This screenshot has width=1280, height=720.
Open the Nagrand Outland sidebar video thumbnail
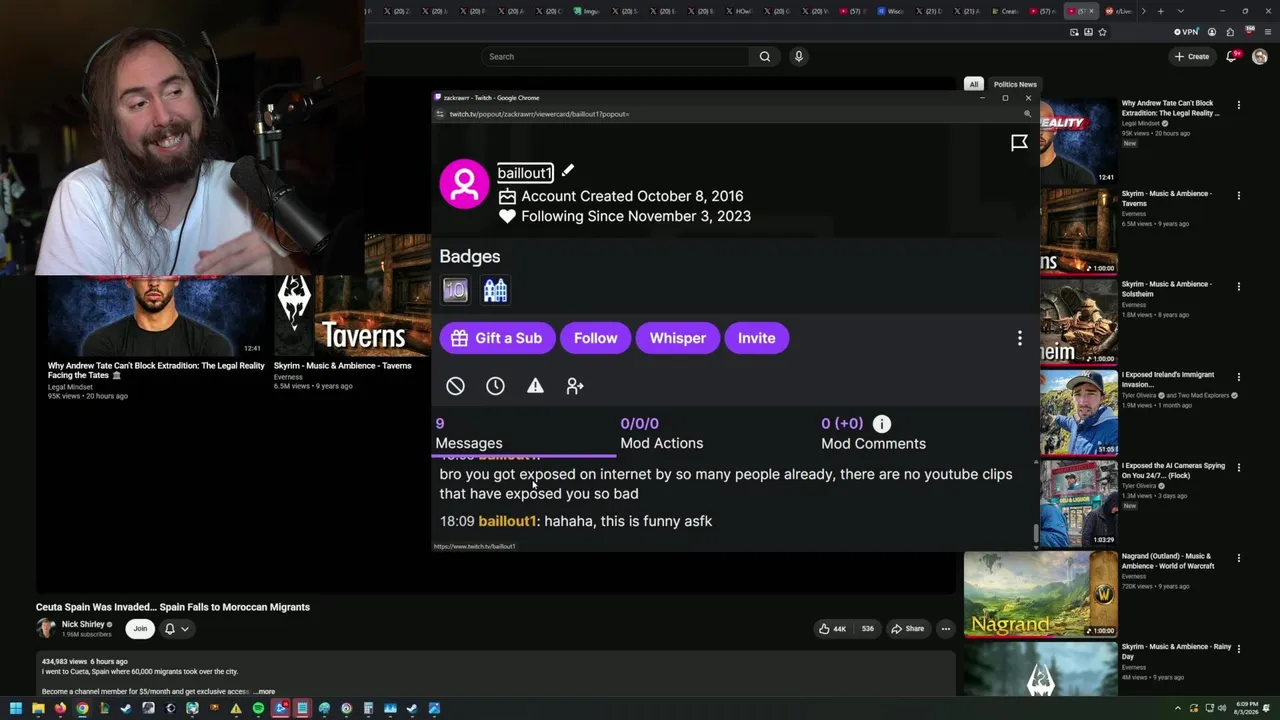[1040, 594]
